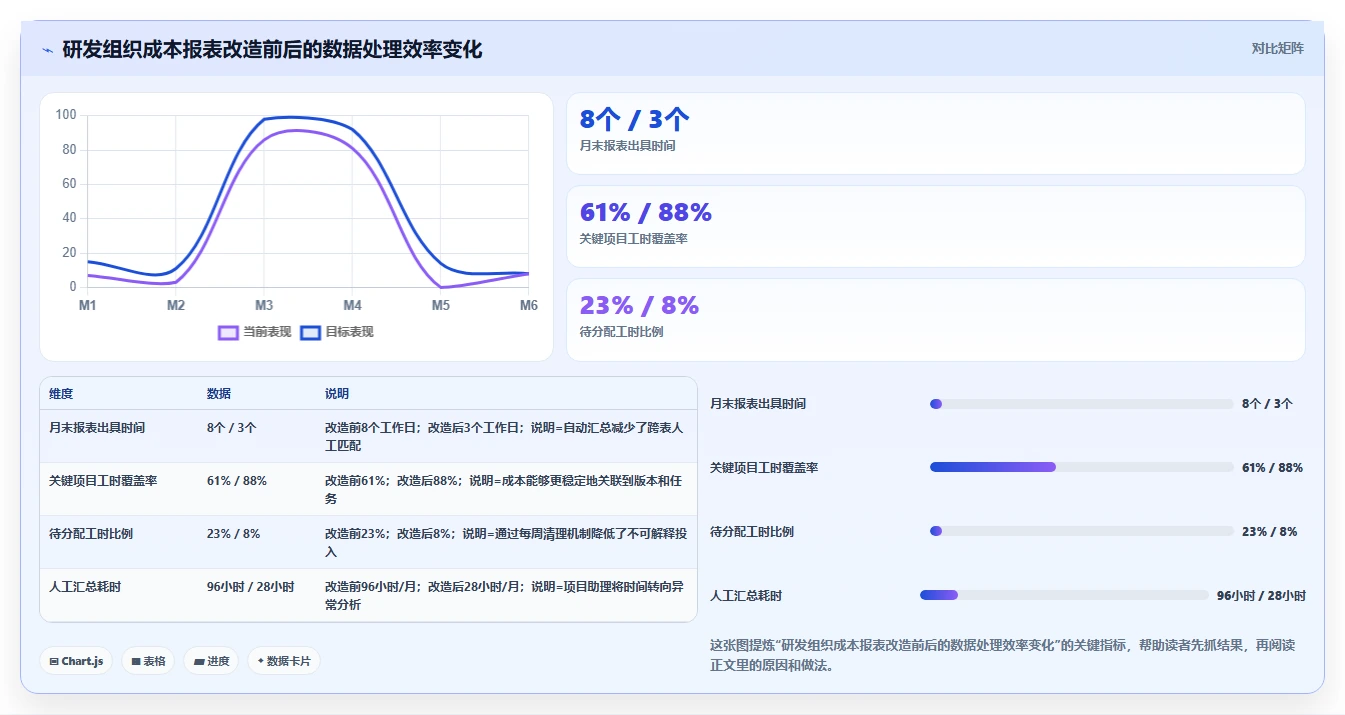Viewport: 1345px width, 715px height.
Task: Click table value 96小时 / 28小时
Action: [x=250, y=587]
